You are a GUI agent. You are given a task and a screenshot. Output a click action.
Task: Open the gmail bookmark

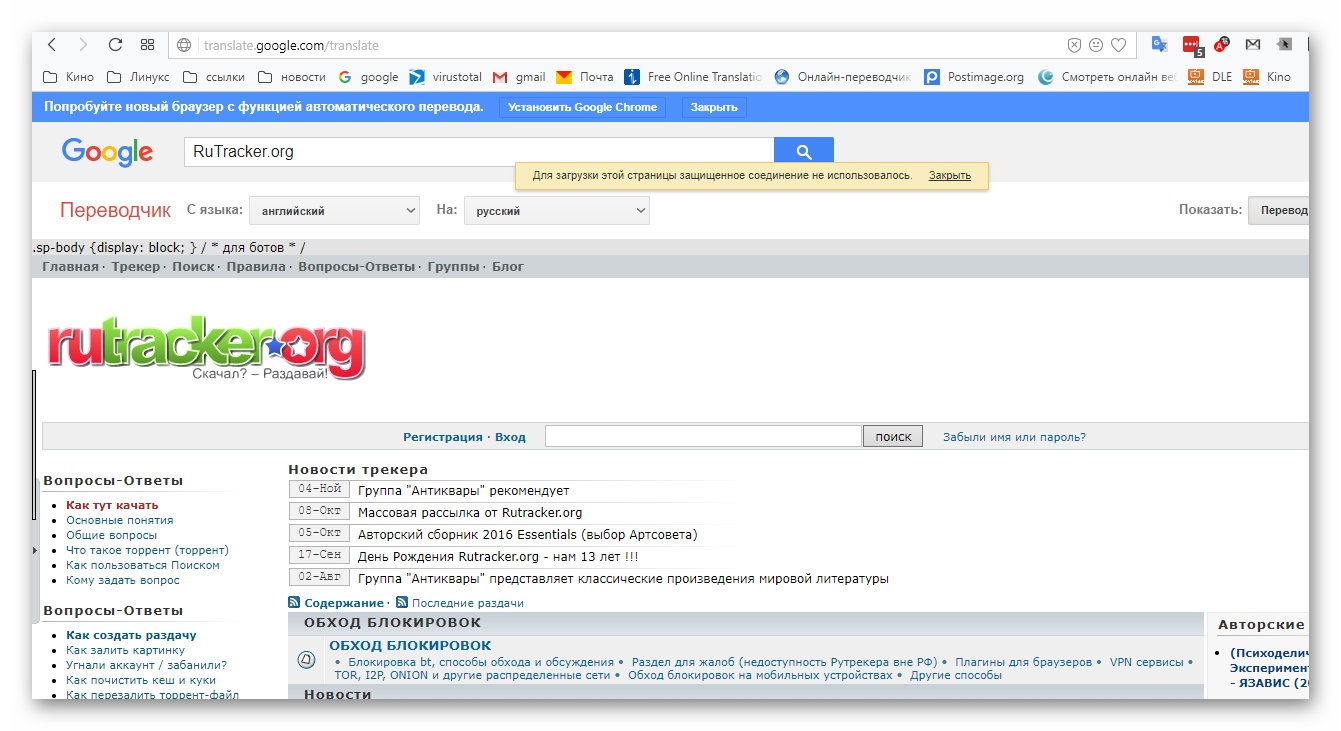[x=519, y=77]
